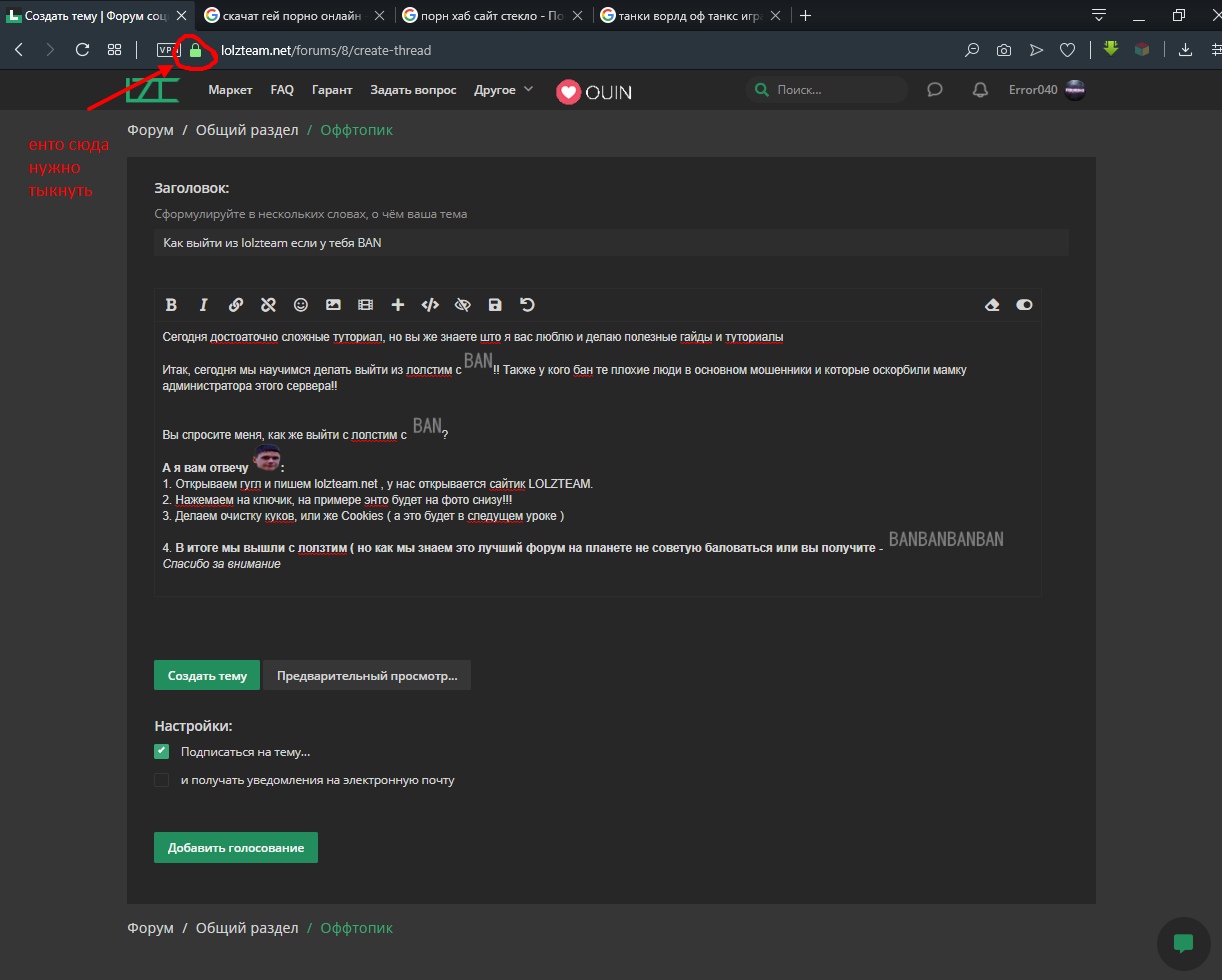Apply bold formatting in the editor
1222x980 pixels.
171,305
